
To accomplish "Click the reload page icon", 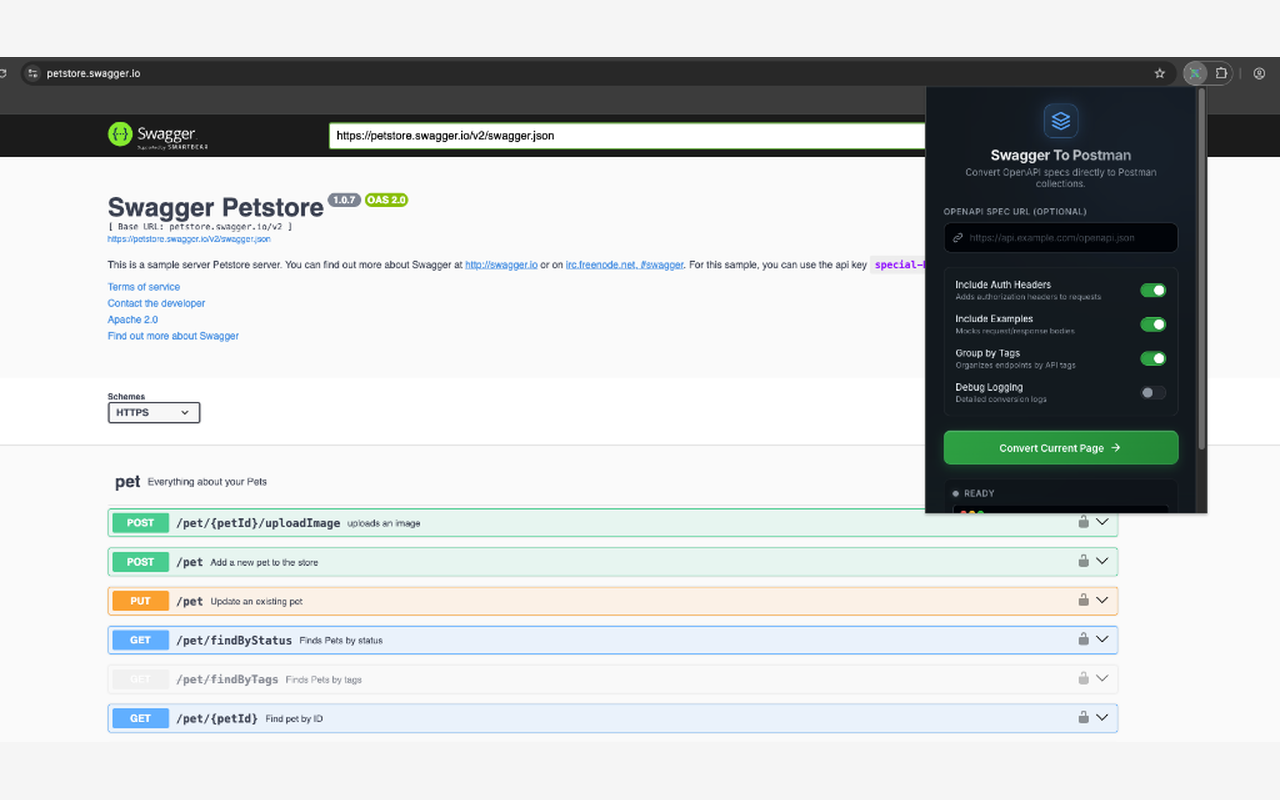I will [3, 73].
